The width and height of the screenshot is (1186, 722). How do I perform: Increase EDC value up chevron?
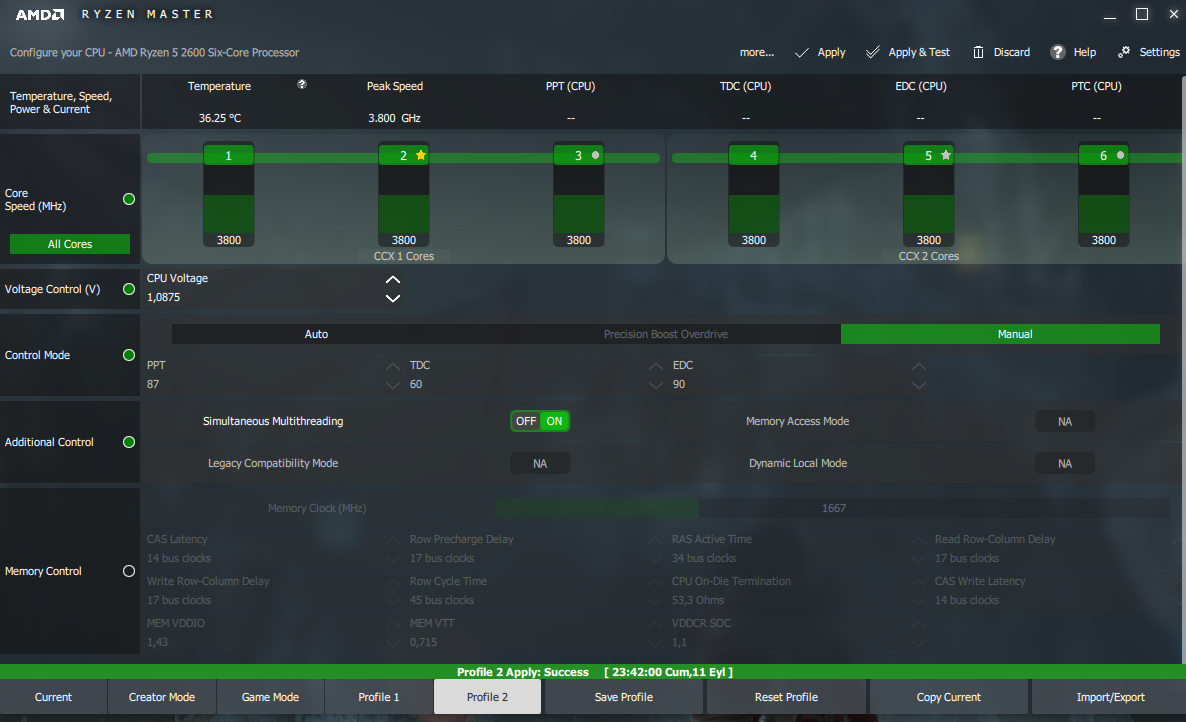[918, 366]
